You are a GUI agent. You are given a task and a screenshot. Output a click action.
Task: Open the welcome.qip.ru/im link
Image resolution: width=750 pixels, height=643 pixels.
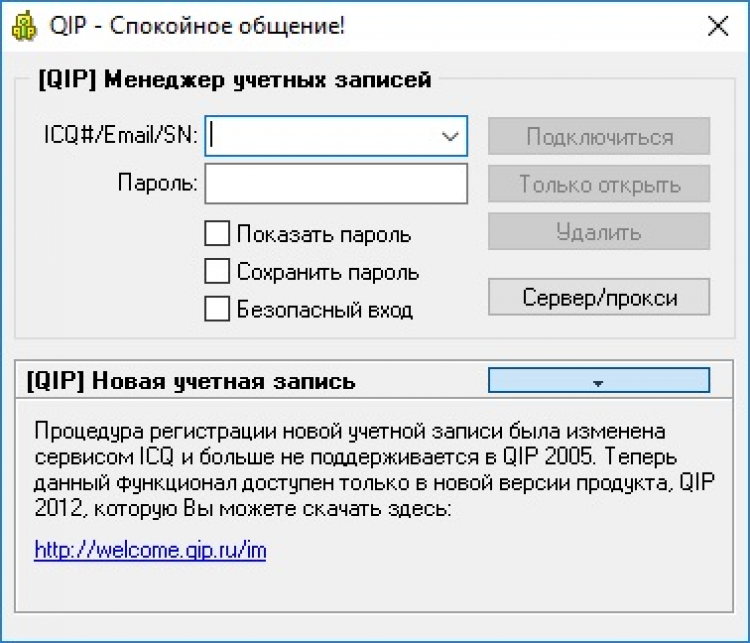click(150, 550)
